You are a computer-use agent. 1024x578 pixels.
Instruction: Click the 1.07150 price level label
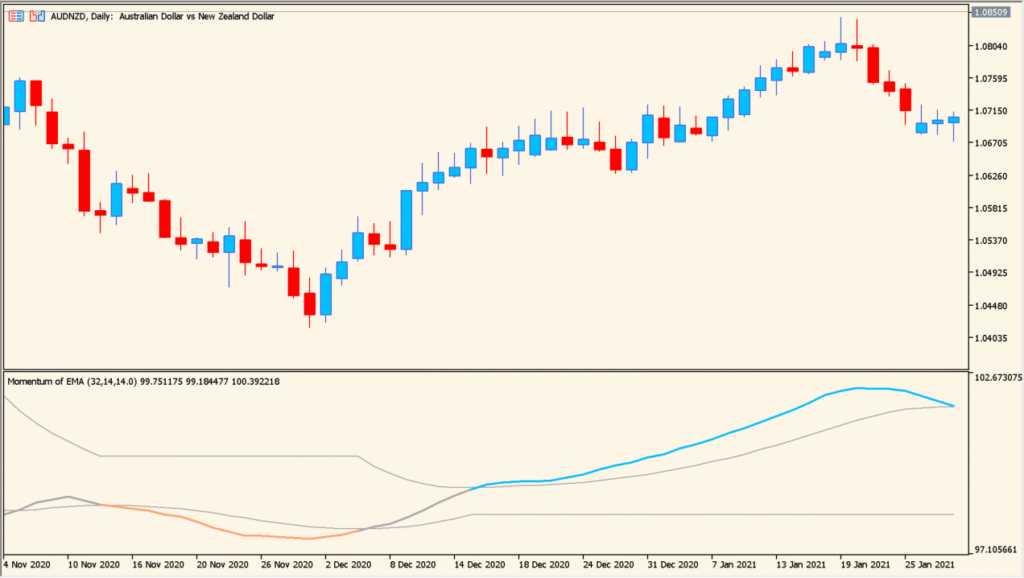[x=991, y=111]
